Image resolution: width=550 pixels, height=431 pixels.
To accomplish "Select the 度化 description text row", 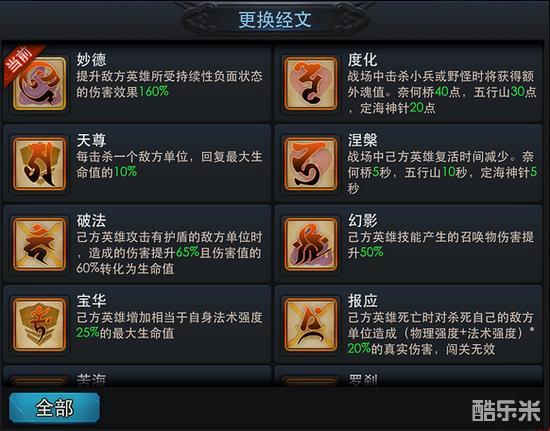I will tap(442, 92).
